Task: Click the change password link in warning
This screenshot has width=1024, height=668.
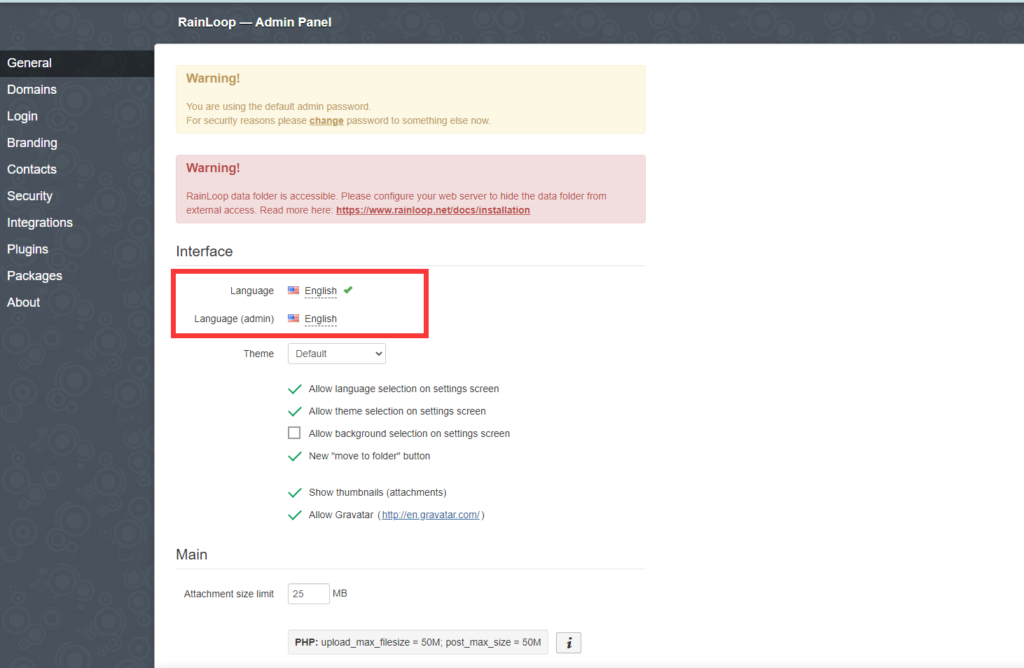Action: pyautogui.click(x=327, y=121)
